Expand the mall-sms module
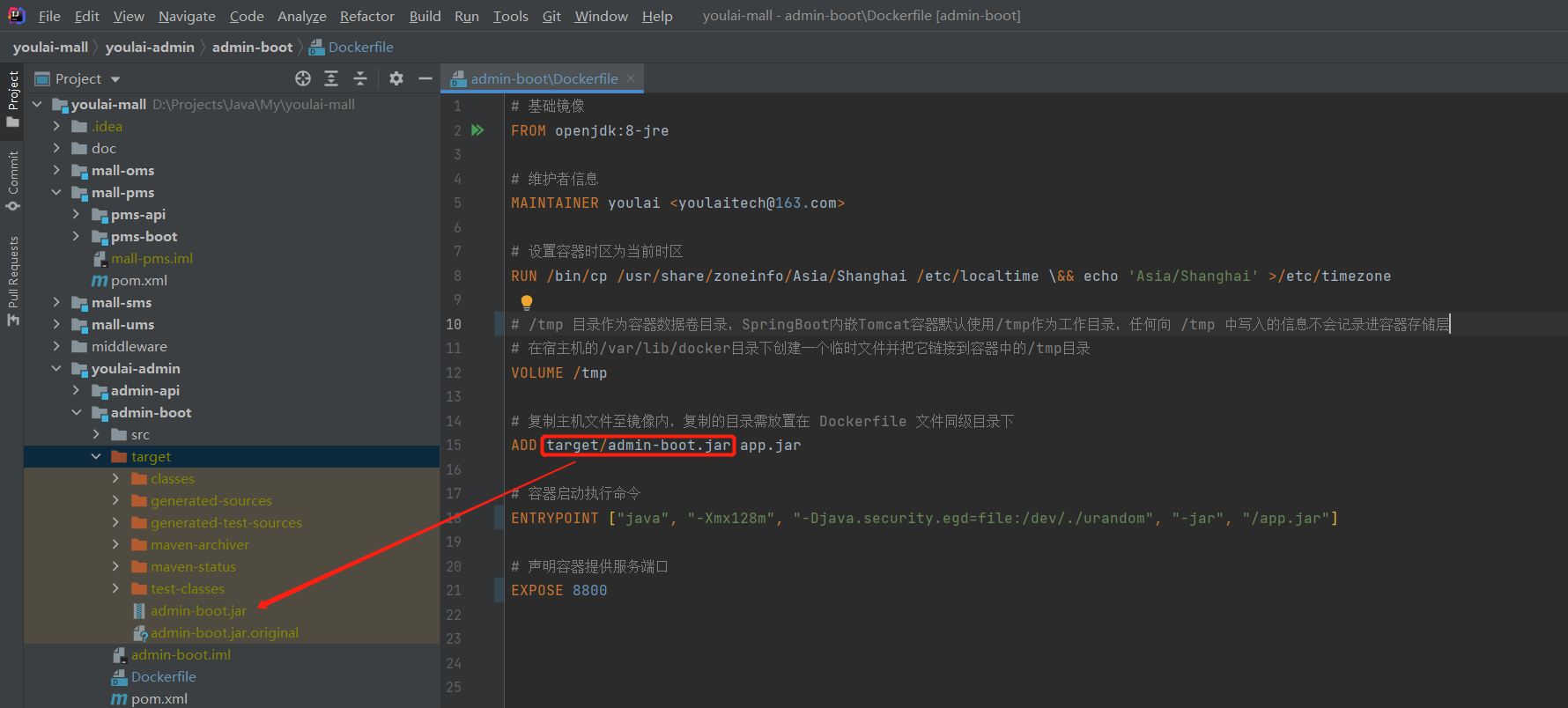This screenshot has width=1568, height=708. 56,302
